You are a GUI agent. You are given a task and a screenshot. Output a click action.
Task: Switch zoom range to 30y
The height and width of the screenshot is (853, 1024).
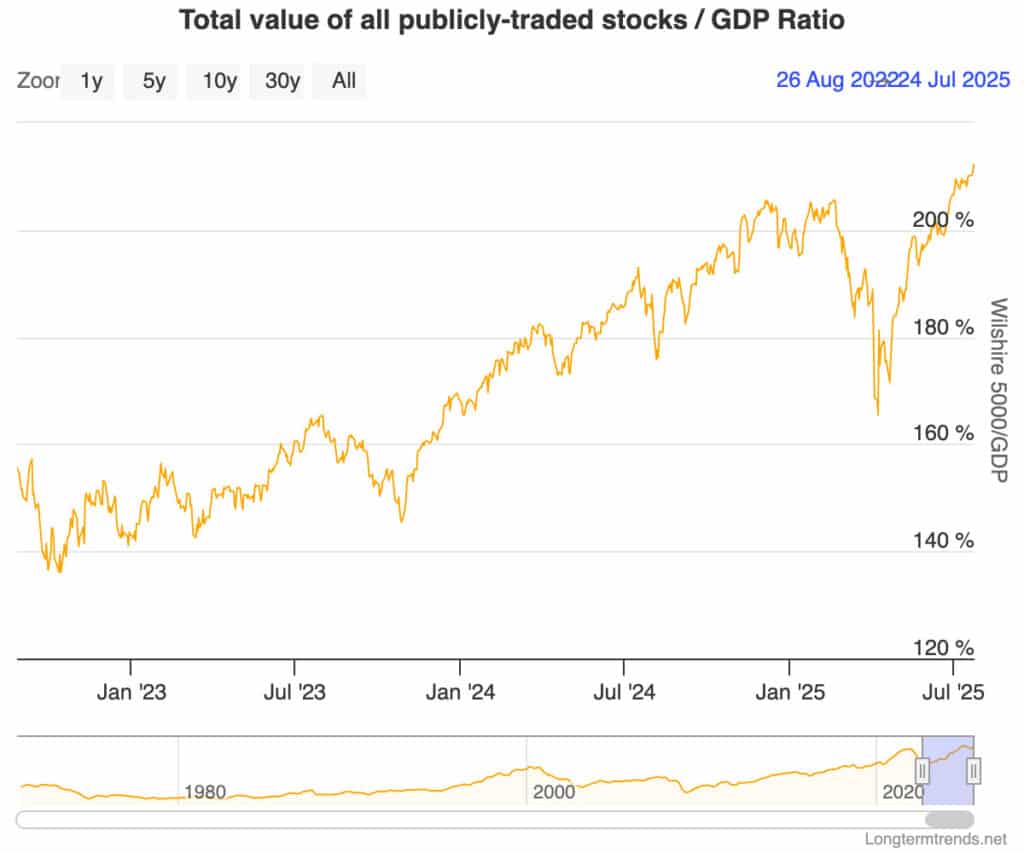coord(282,82)
